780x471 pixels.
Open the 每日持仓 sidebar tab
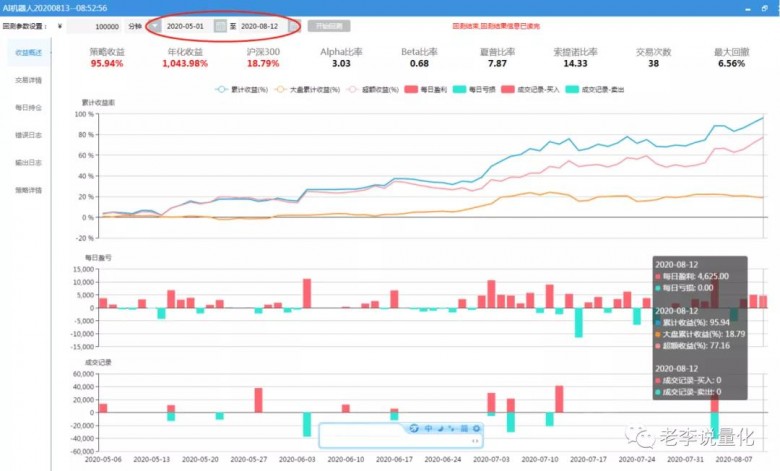[28, 107]
